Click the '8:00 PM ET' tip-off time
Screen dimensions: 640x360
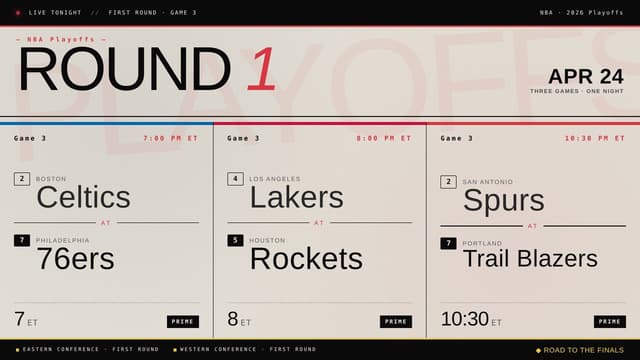(x=384, y=138)
